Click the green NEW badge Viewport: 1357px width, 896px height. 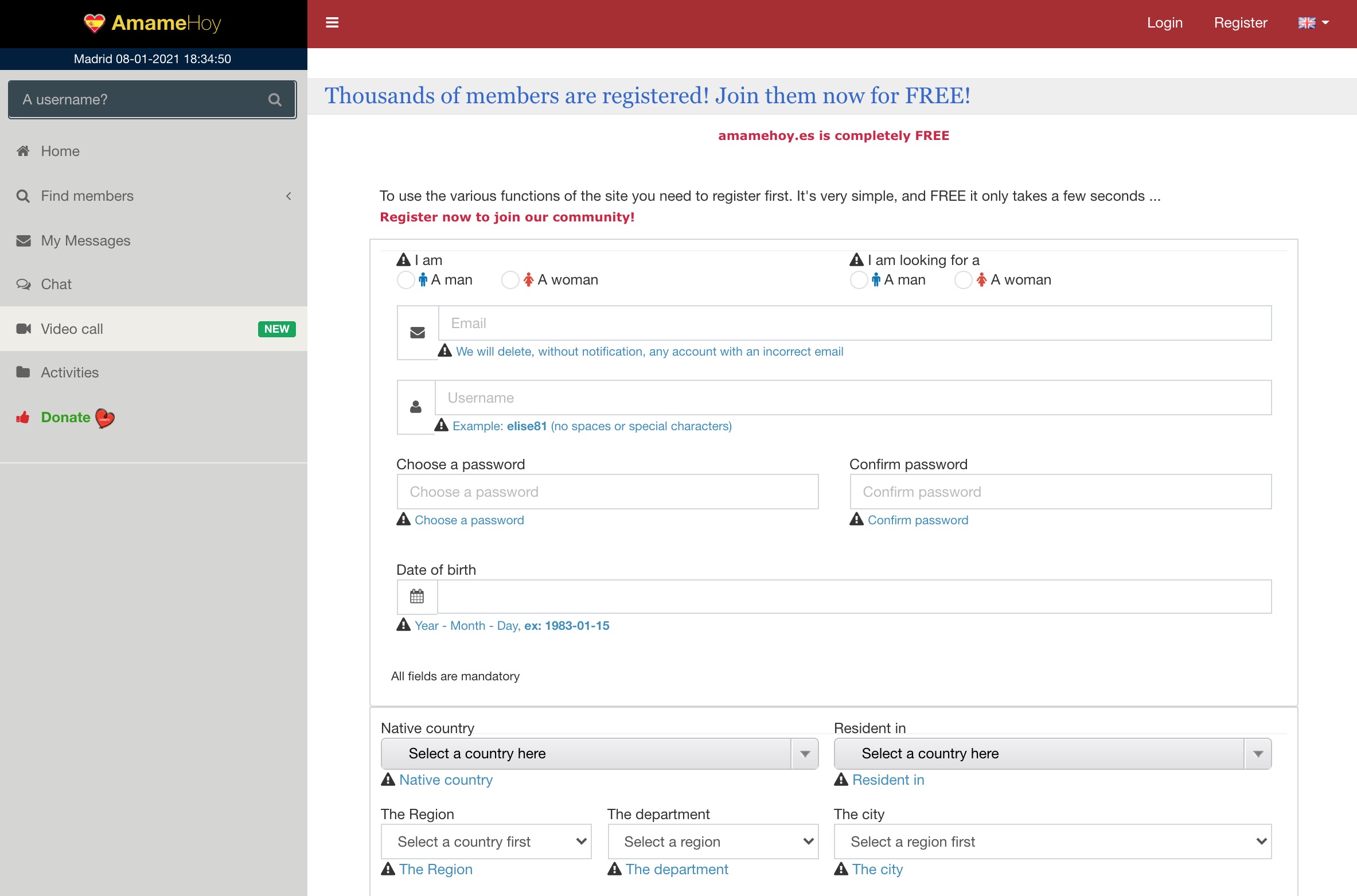276,329
